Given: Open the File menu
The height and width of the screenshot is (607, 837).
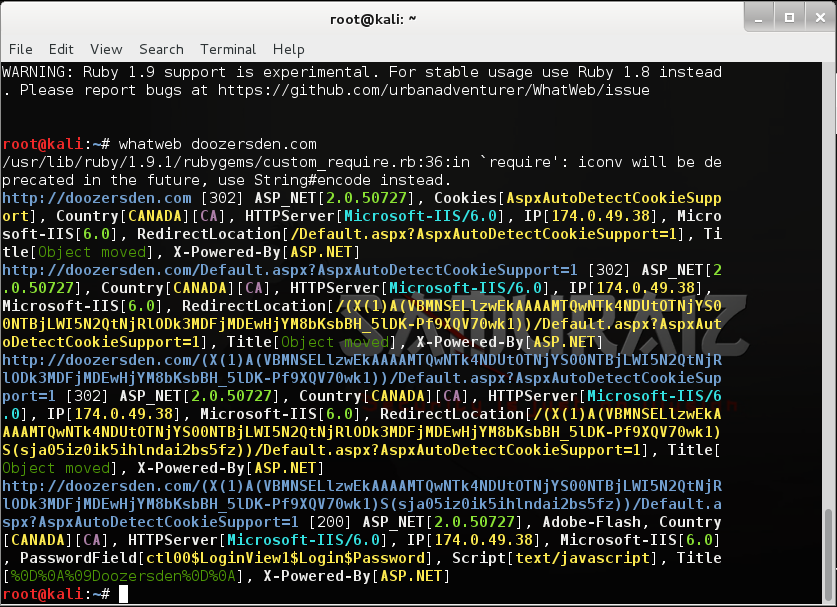Looking at the screenshot, I should tap(20, 49).
